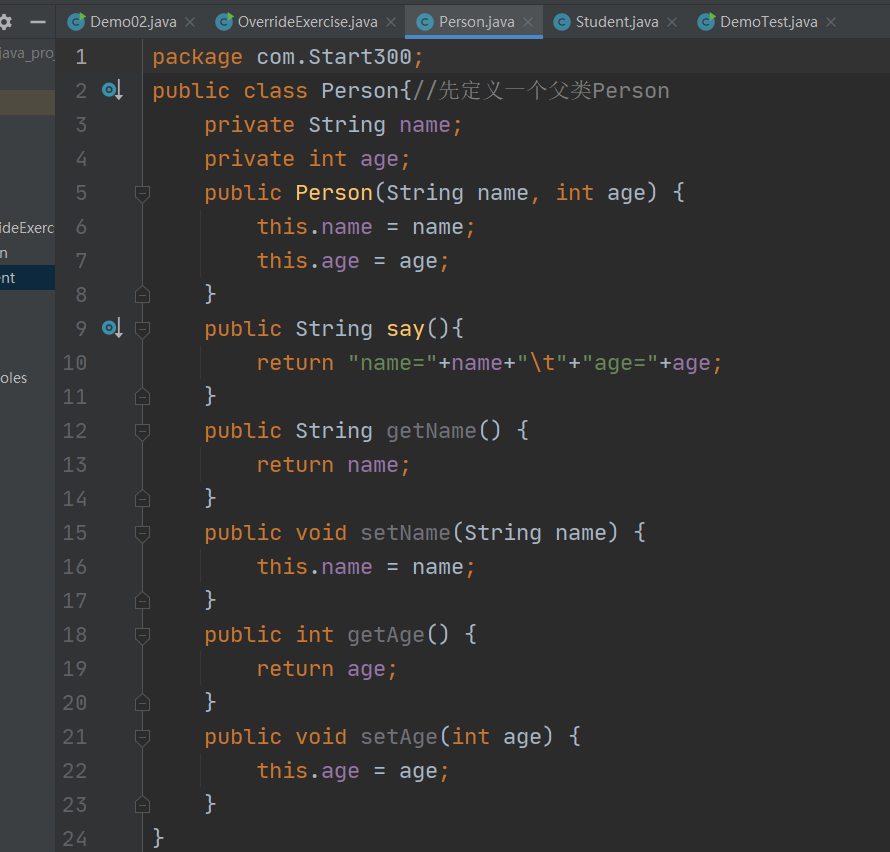This screenshot has height=852, width=890.
Task: Switch to the Student.java tab
Action: (617, 22)
